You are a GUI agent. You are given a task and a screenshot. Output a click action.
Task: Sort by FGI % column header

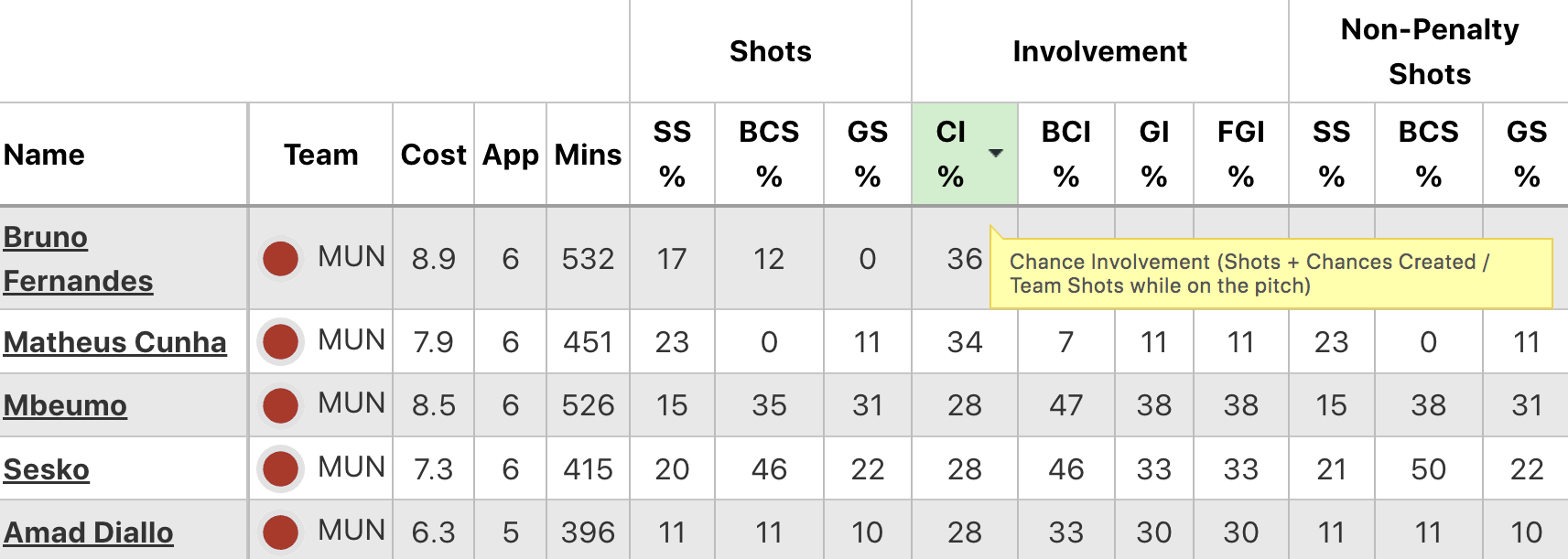1240,154
